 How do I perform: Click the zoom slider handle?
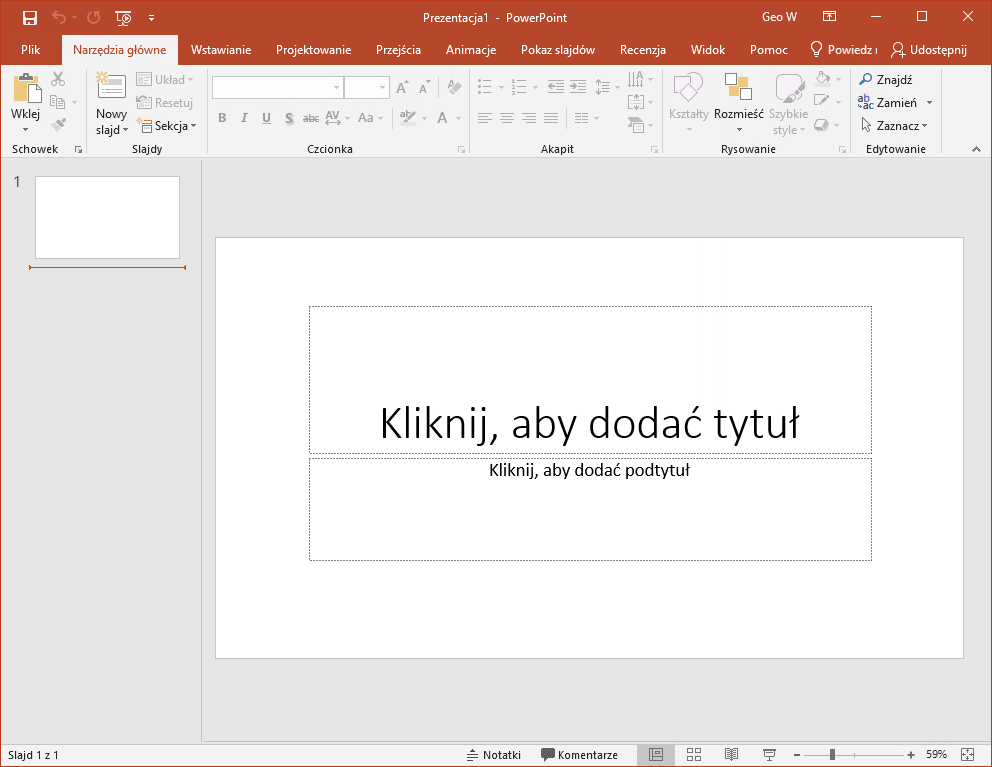[x=832, y=755]
